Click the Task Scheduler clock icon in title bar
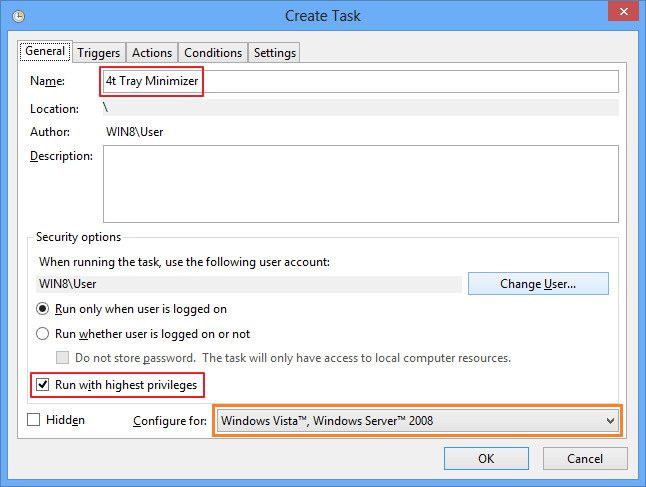Screen dimensions: 646x487 click(x=18, y=16)
